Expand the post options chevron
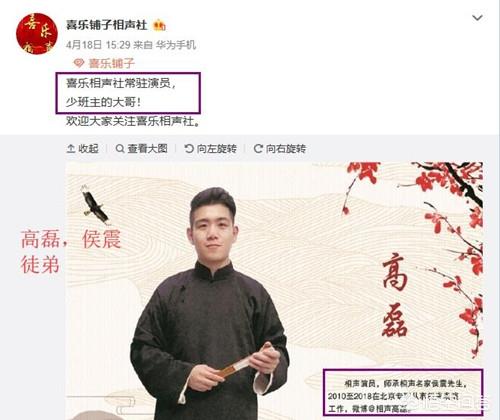 click(x=478, y=18)
